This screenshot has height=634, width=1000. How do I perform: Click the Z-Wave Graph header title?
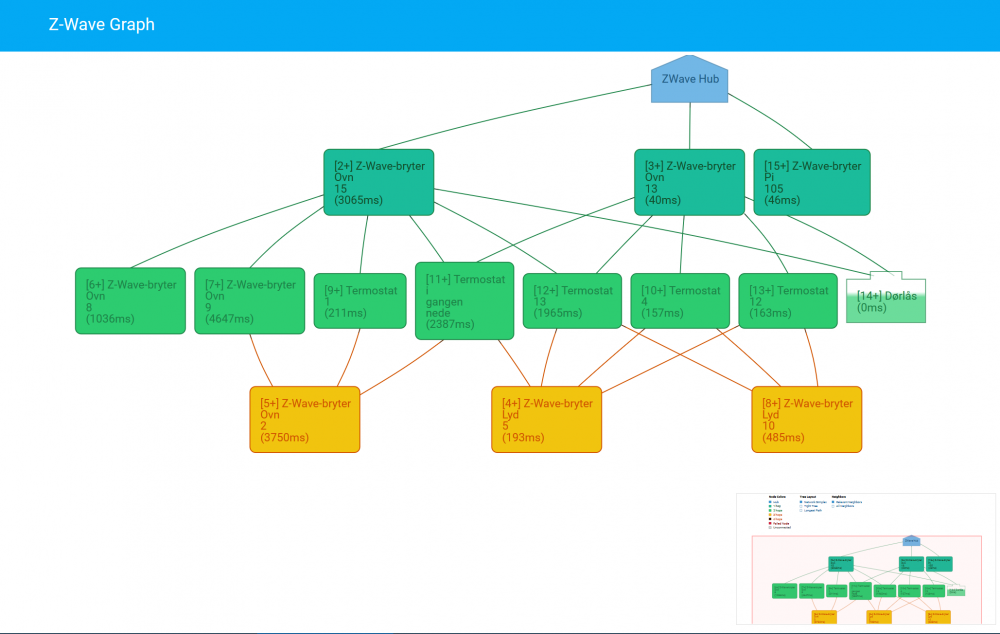pyautogui.click(x=102, y=25)
